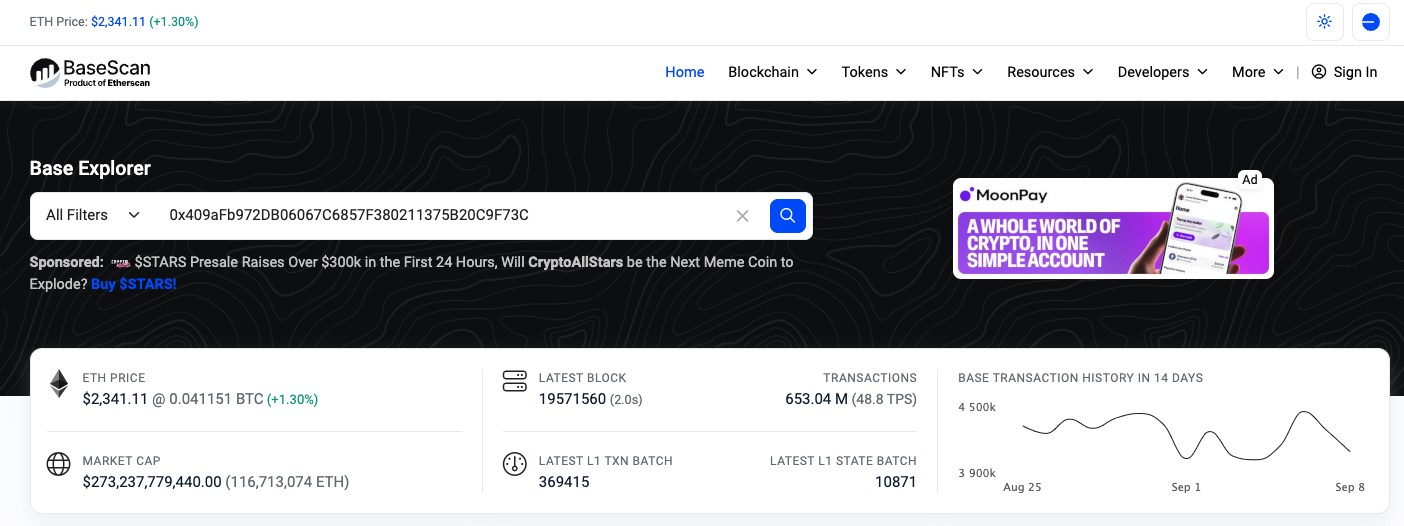1404x526 pixels.
Task: Toggle the light/dark theme sun icon
Action: (x=1324, y=22)
